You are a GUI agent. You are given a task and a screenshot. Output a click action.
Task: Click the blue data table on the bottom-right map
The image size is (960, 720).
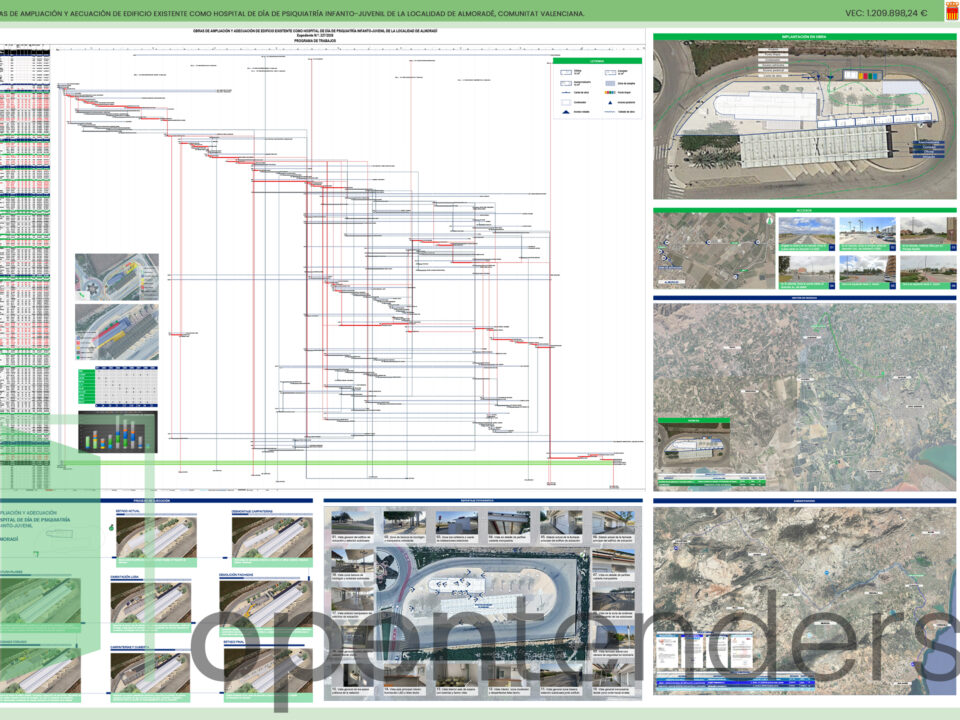tap(735, 683)
